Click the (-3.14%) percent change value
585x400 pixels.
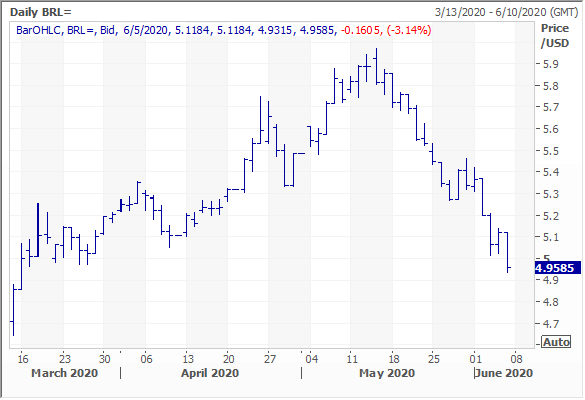[x=409, y=30]
